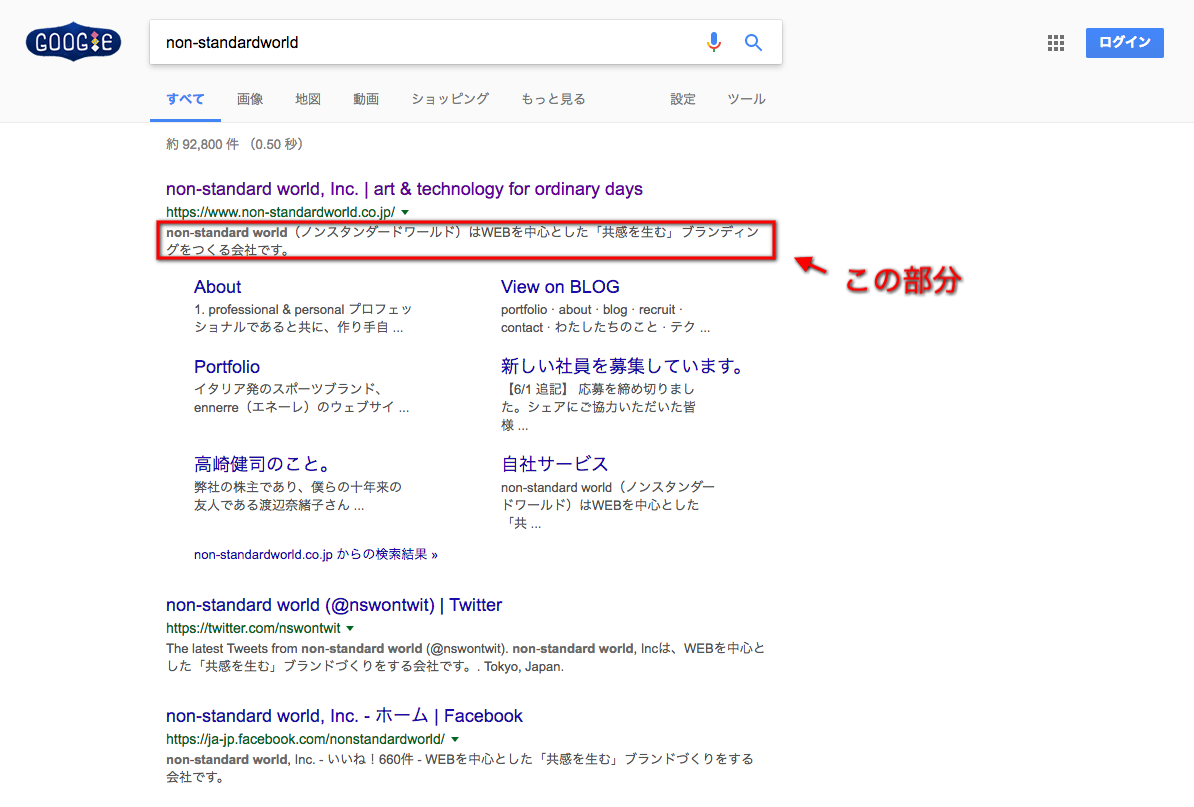Click the About snippet starting '1. professional & personal'
The image size is (1194, 807).
point(302,318)
